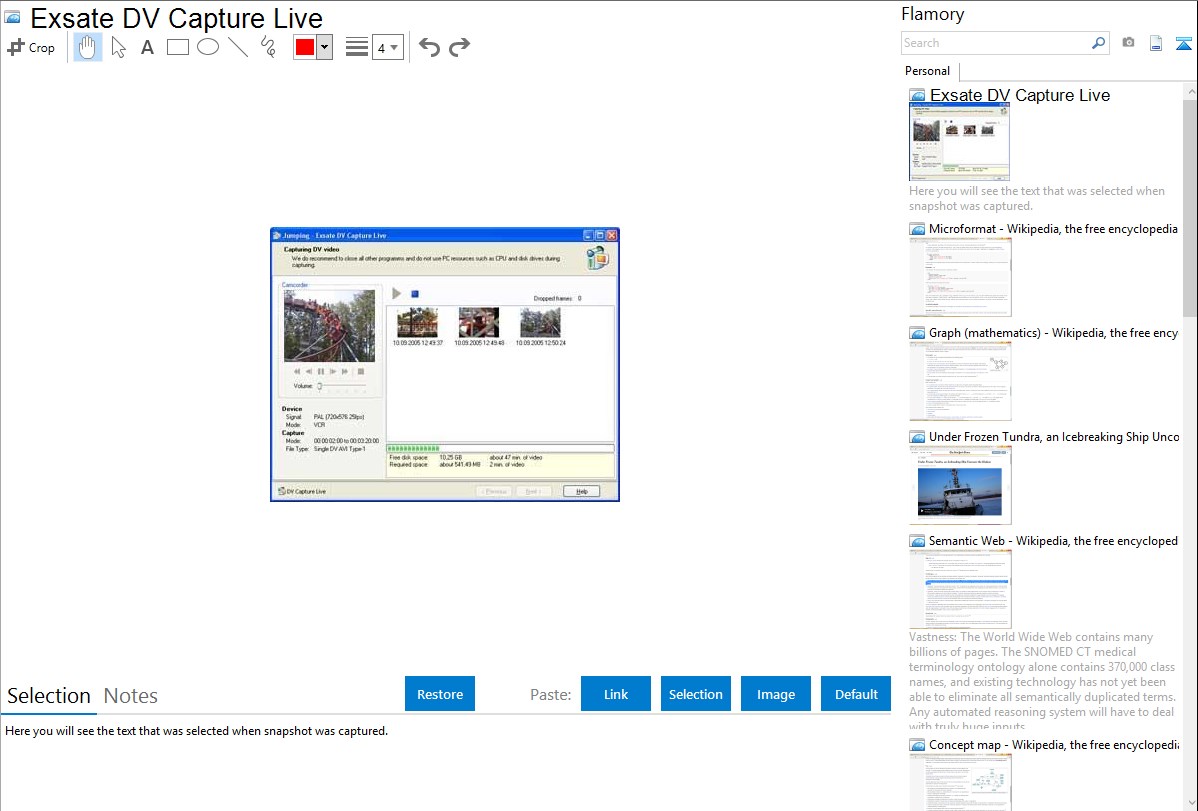The height and width of the screenshot is (811, 1198).
Task: Select the Microformat - Wikipedia title text
Action: 1053,229
